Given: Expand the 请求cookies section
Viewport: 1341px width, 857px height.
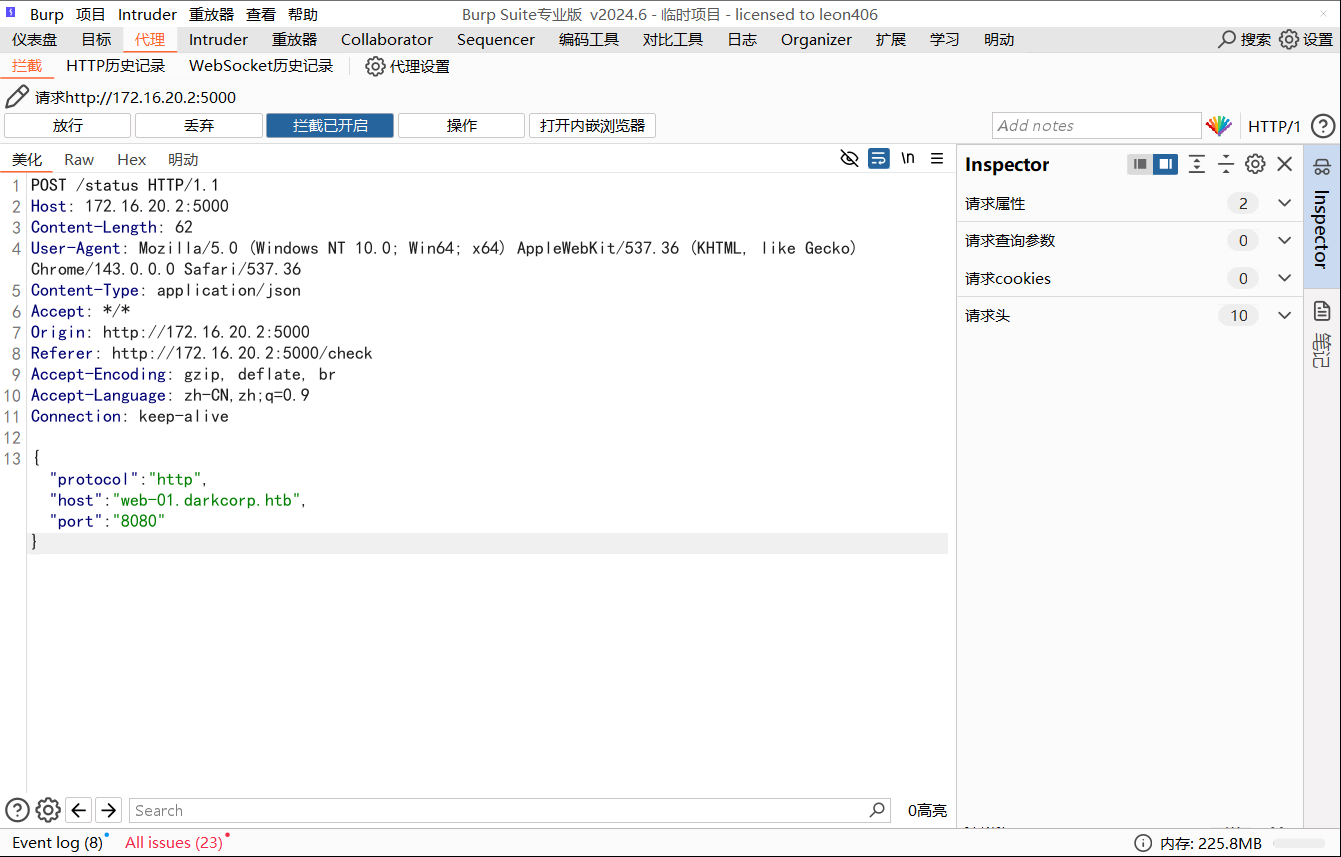Looking at the screenshot, I should (x=1285, y=278).
